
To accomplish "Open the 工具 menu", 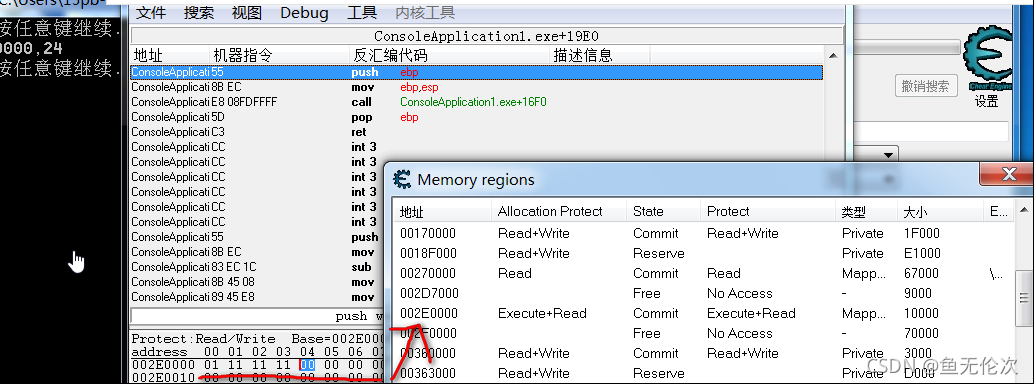I will point(361,13).
